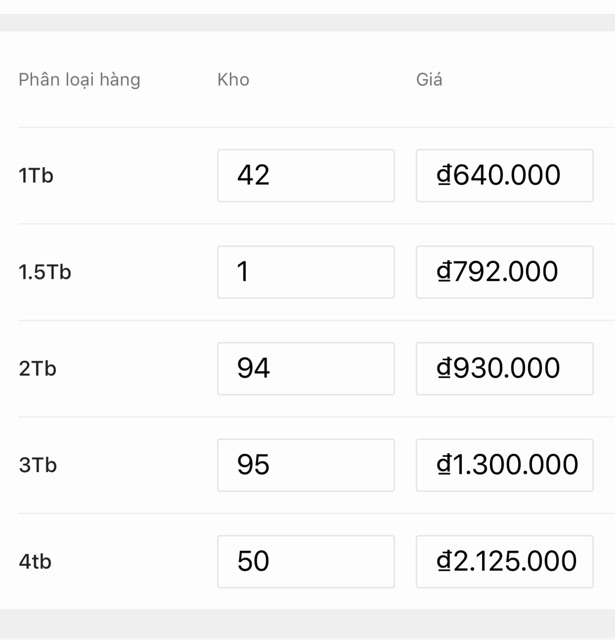Click the stock field for 1Tb
This screenshot has height=640, width=615.
coord(305,176)
